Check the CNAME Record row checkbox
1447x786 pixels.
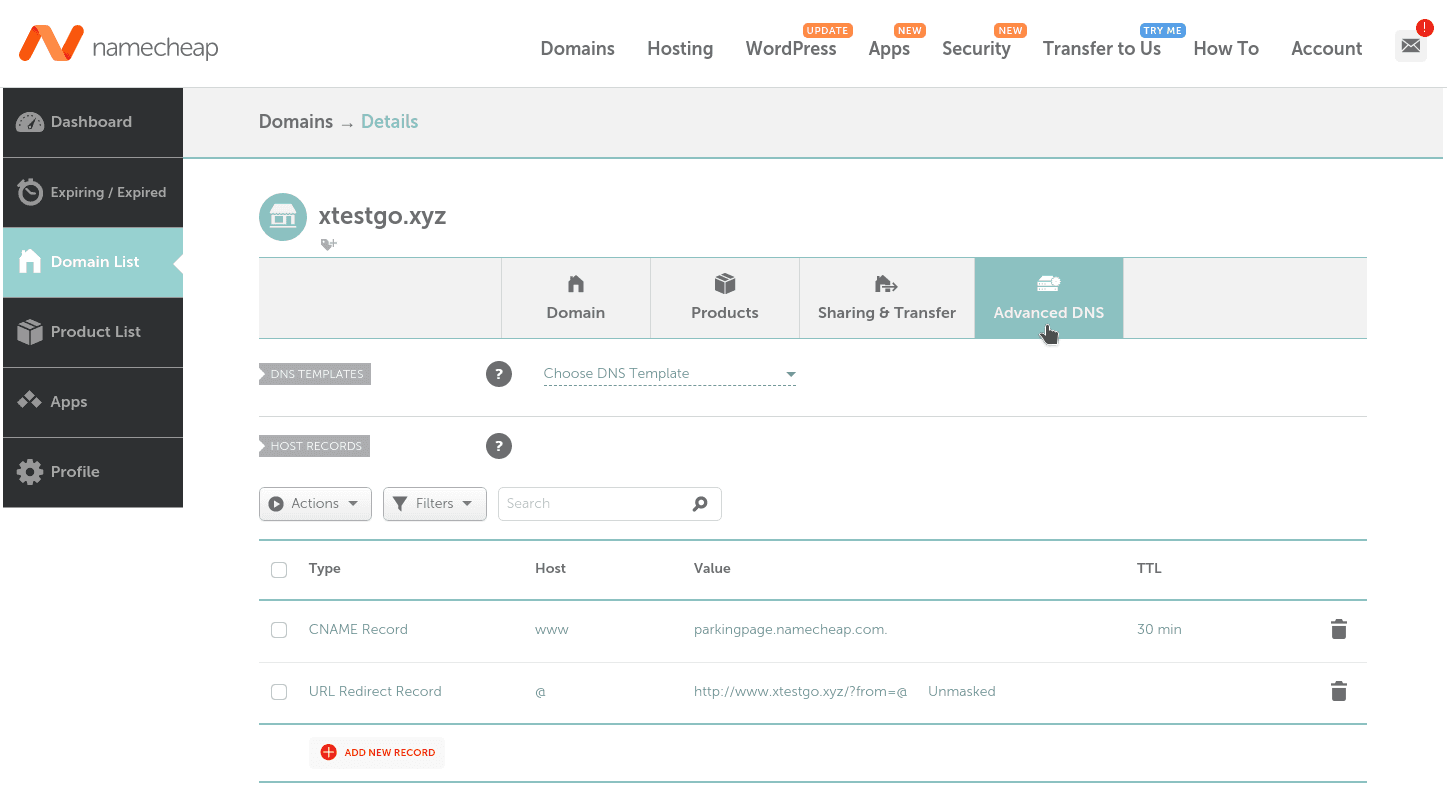coord(279,630)
